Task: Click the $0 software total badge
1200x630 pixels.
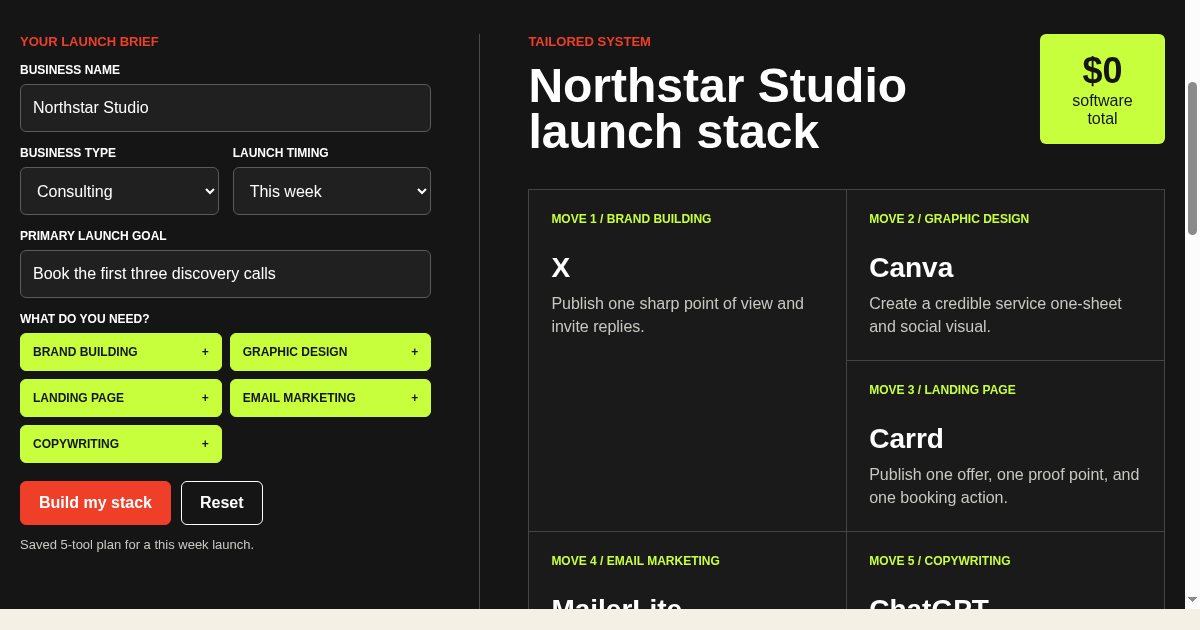Action: [x=1102, y=89]
